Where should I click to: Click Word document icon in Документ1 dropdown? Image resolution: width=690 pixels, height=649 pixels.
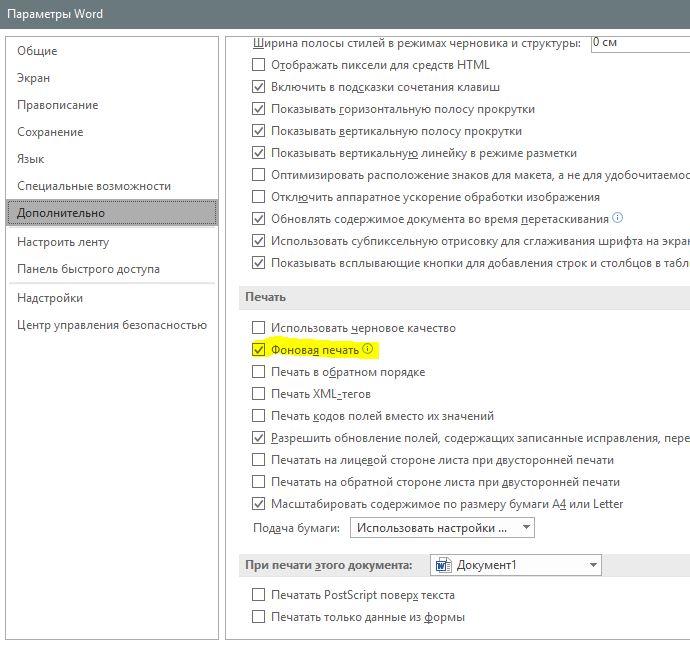coord(443,565)
